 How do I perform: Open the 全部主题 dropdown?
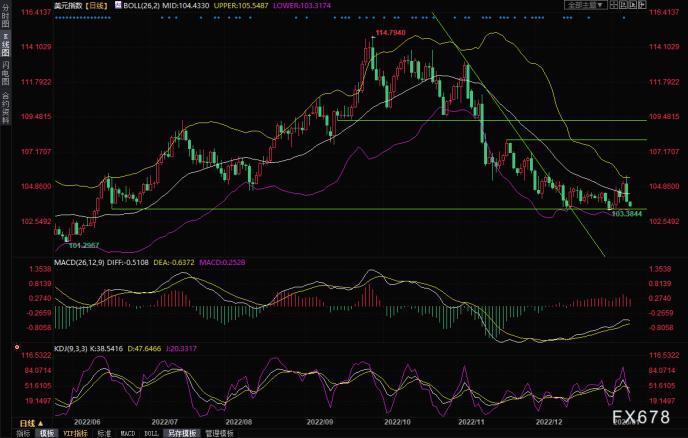point(586,5)
